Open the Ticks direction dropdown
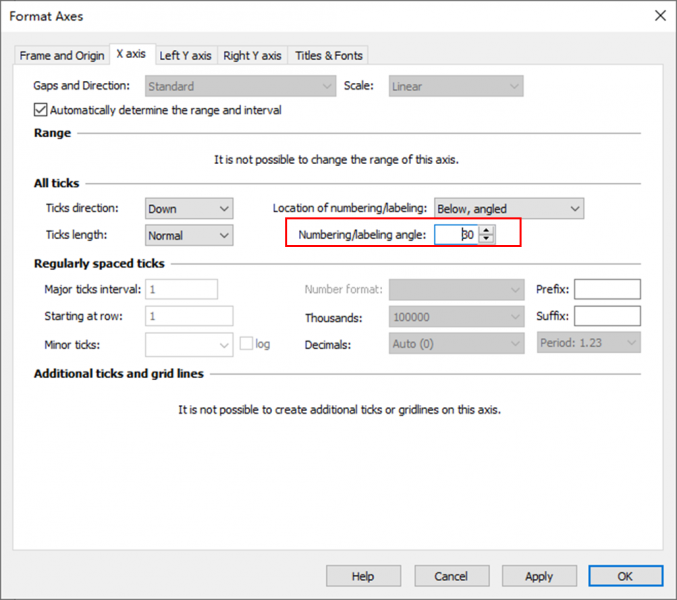 click(189, 209)
